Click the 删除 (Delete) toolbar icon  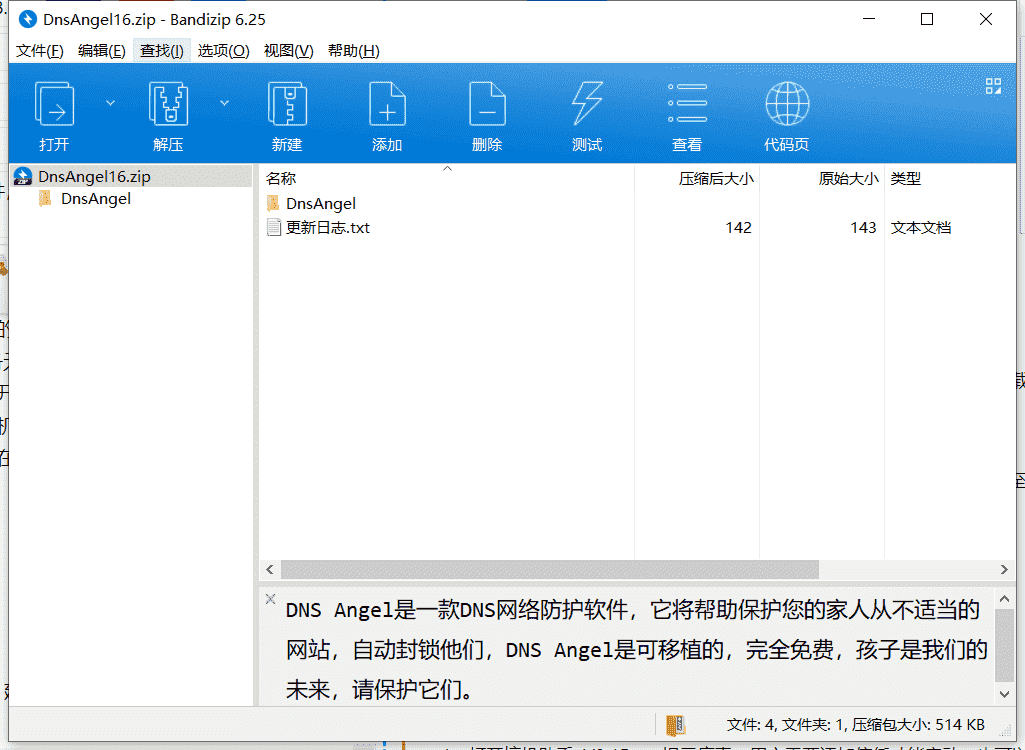coord(487,104)
